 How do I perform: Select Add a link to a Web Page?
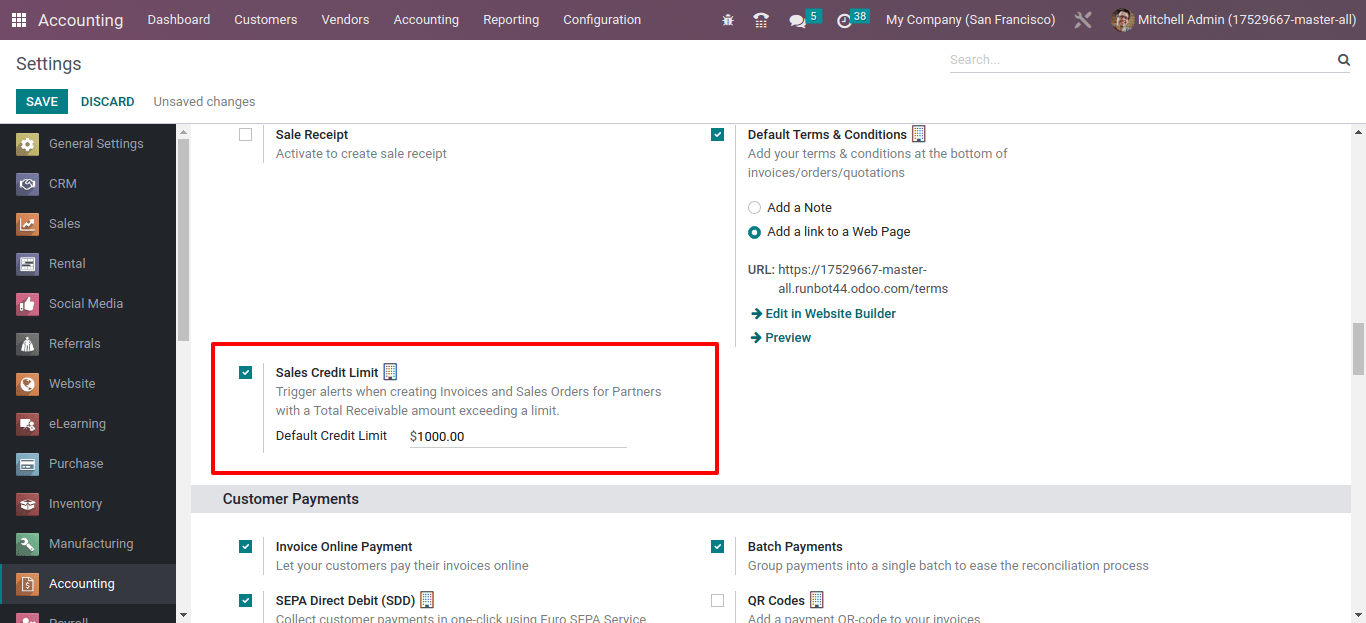754,232
